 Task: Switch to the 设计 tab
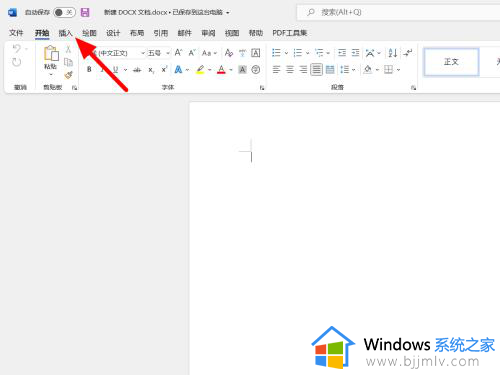[113, 33]
